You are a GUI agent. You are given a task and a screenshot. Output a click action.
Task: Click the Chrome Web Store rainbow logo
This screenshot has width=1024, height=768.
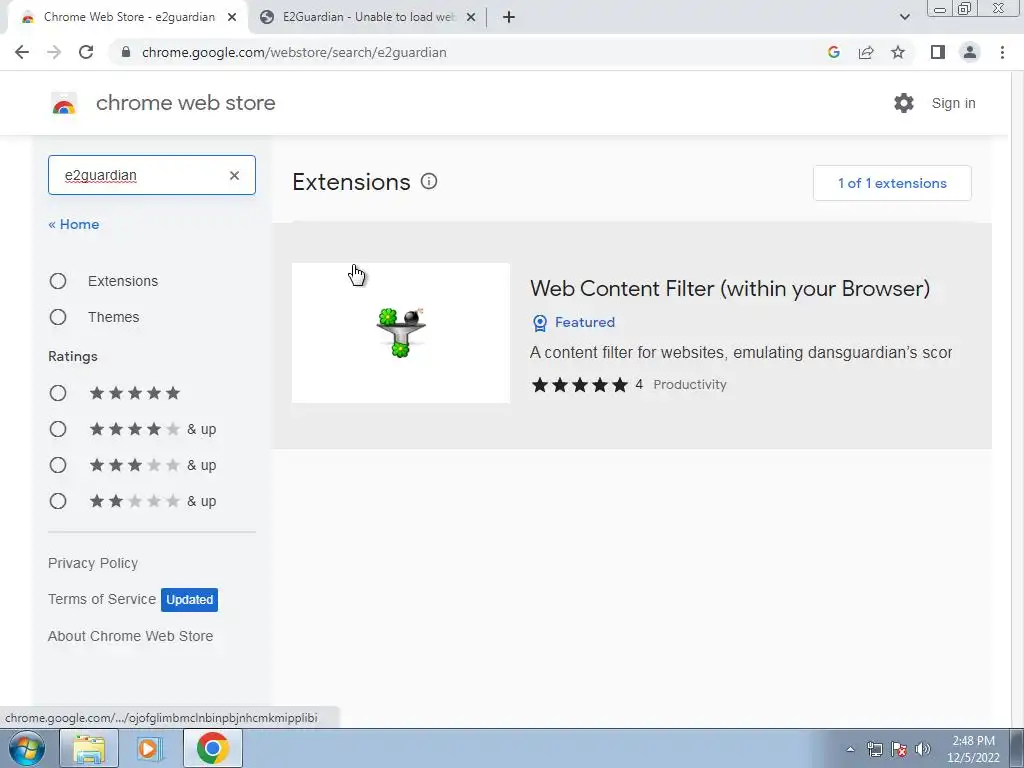point(64,103)
